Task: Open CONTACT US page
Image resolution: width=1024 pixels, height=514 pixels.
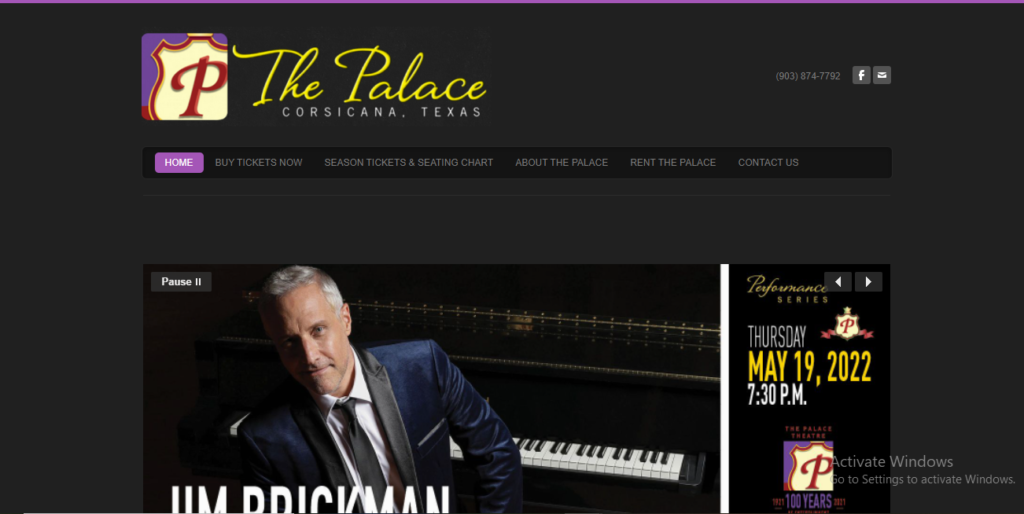Action: (x=768, y=163)
